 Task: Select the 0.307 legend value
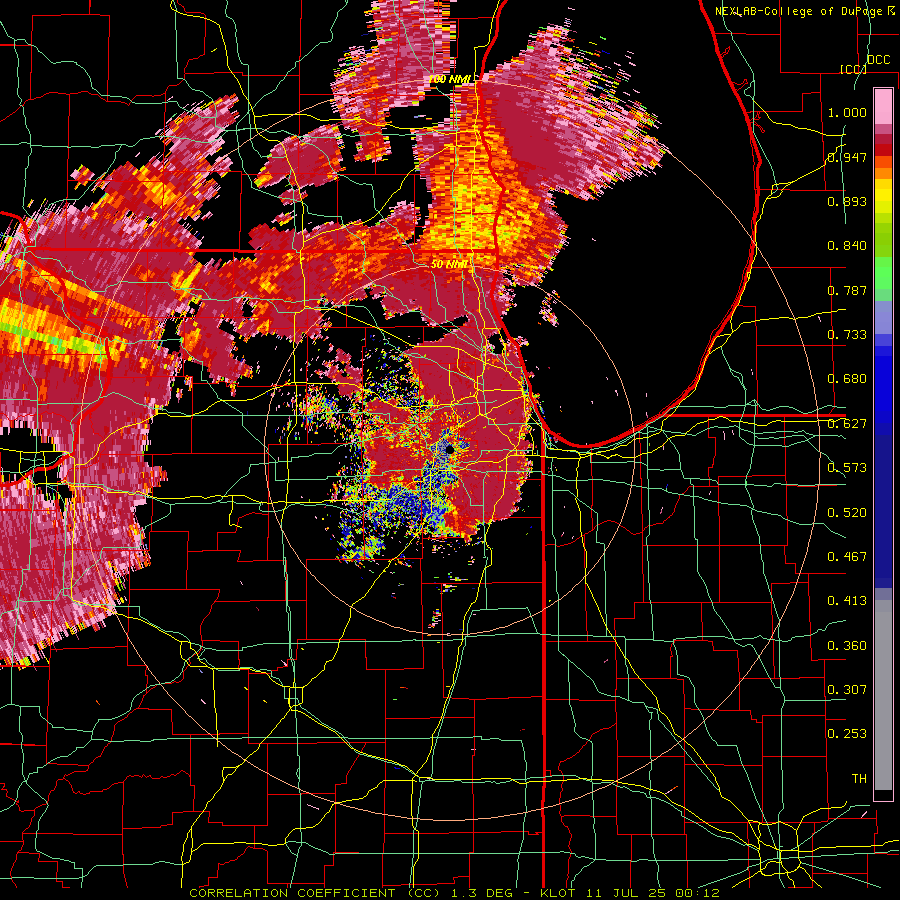[847, 690]
